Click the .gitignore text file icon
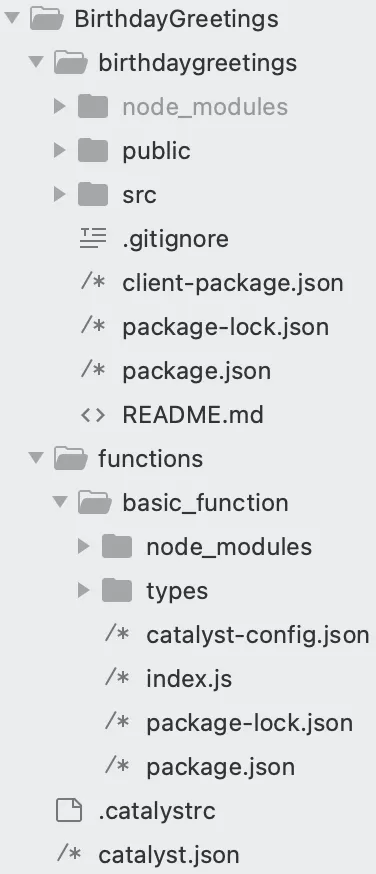376x874 pixels. coord(92,239)
